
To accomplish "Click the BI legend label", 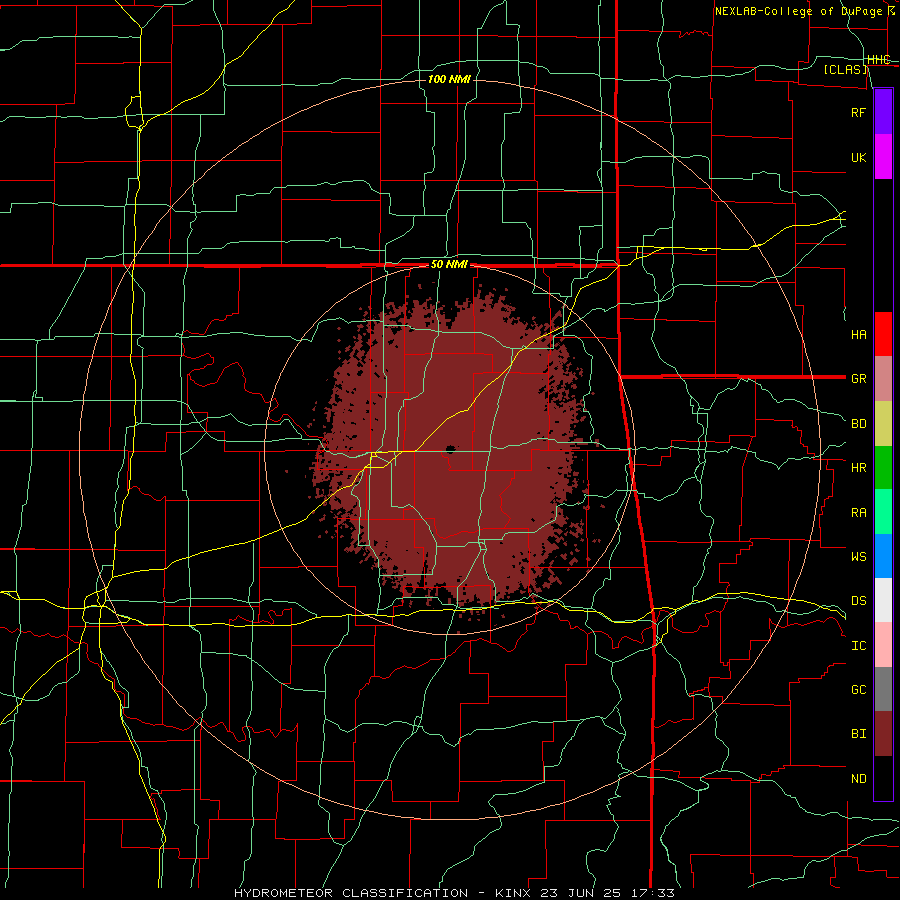I will point(859,734).
